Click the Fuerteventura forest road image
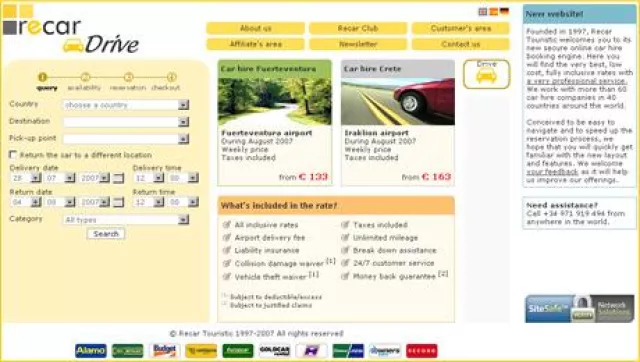Image resolution: width=640 pixels, height=362 pixels. click(275, 101)
